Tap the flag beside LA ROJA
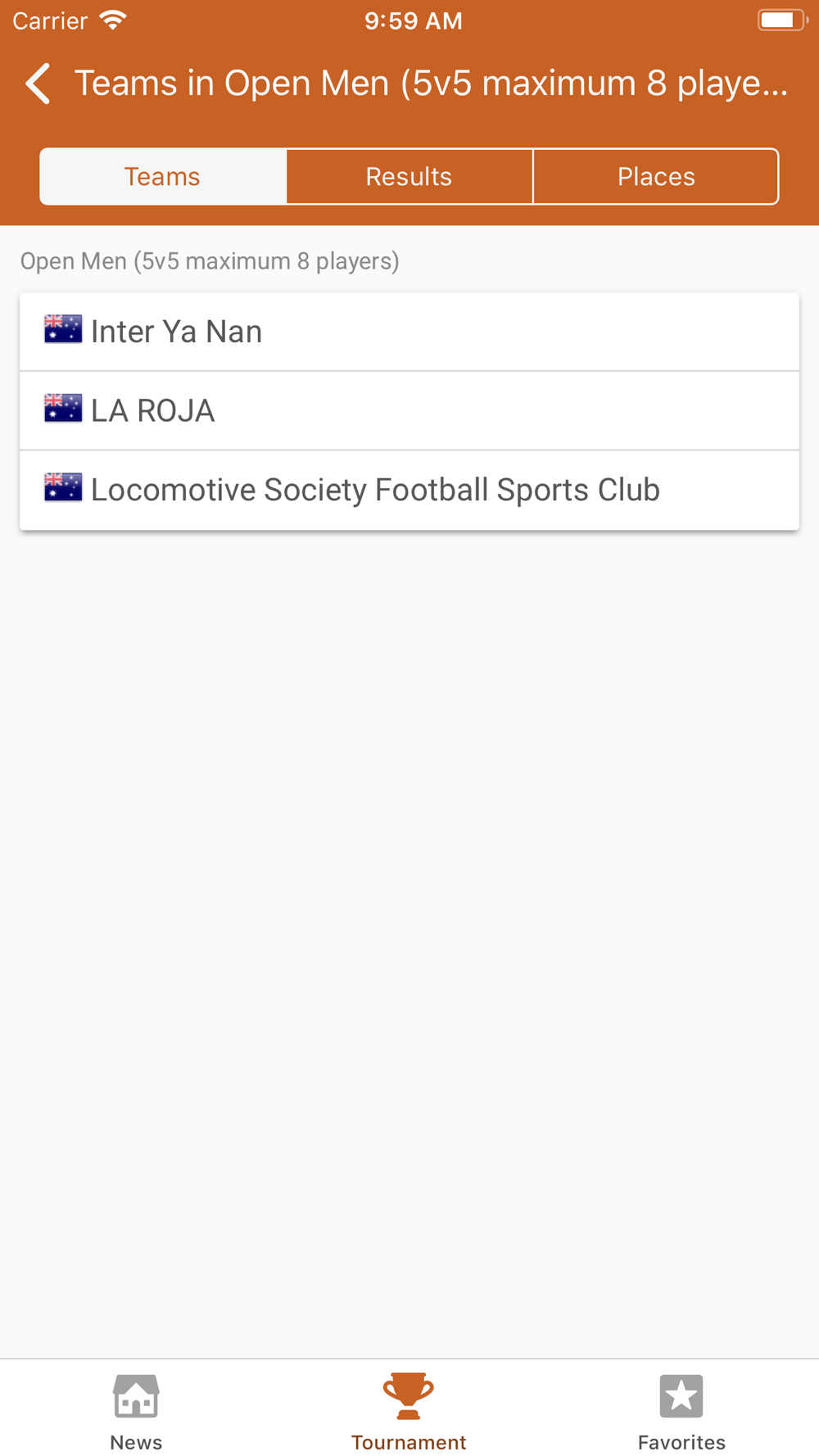Screen dimensions: 819x1456 63,408
